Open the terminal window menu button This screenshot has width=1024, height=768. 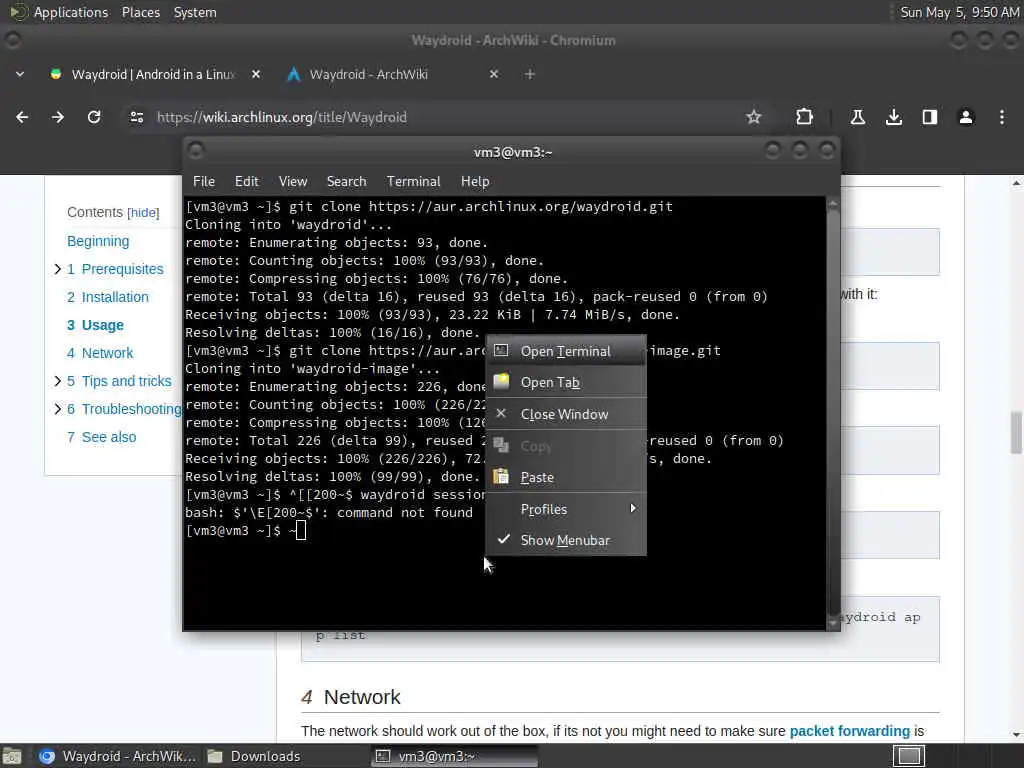(195, 152)
